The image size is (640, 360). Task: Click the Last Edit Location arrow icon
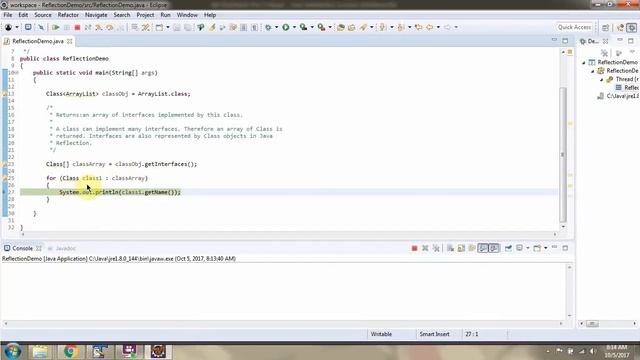(x=418, y=27)
